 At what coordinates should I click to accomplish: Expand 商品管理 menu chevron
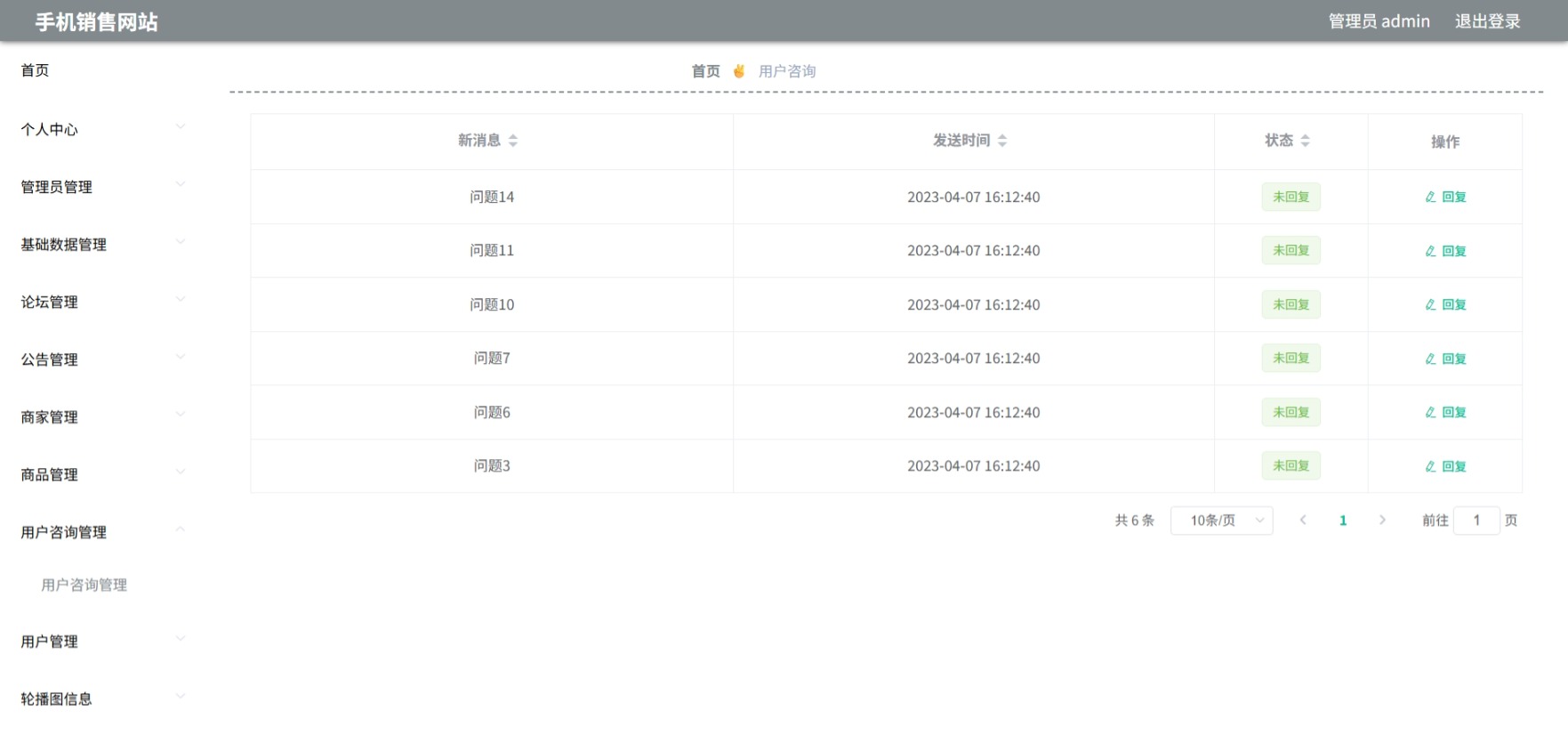[x=181, y=472]
